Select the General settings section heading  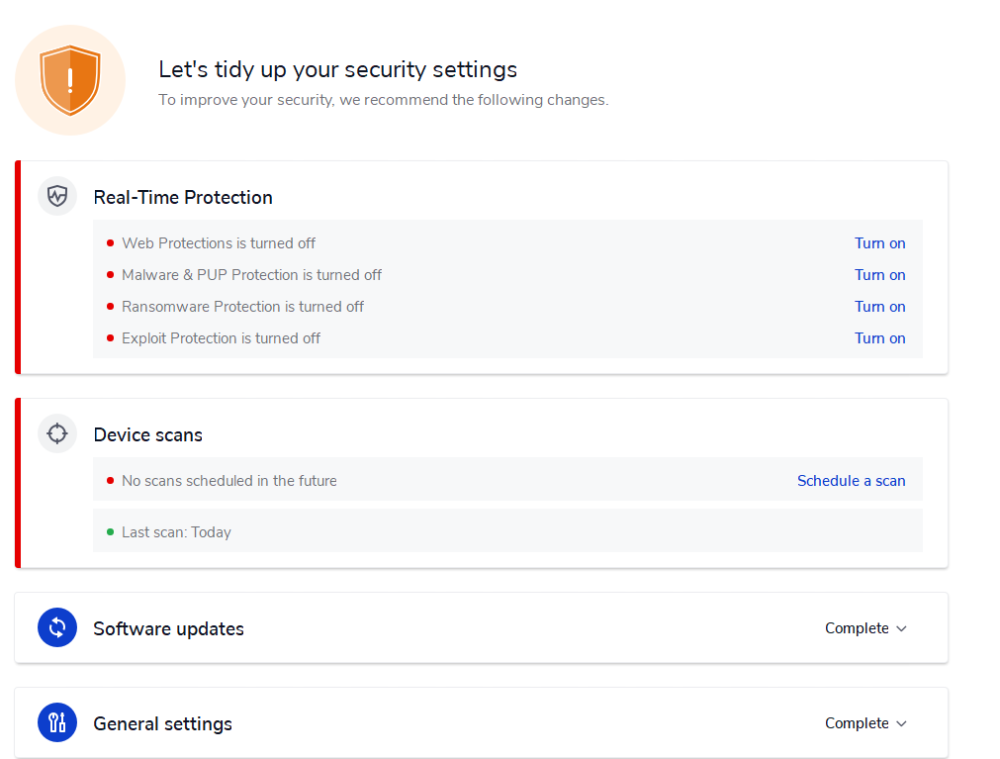pos(162,724)
